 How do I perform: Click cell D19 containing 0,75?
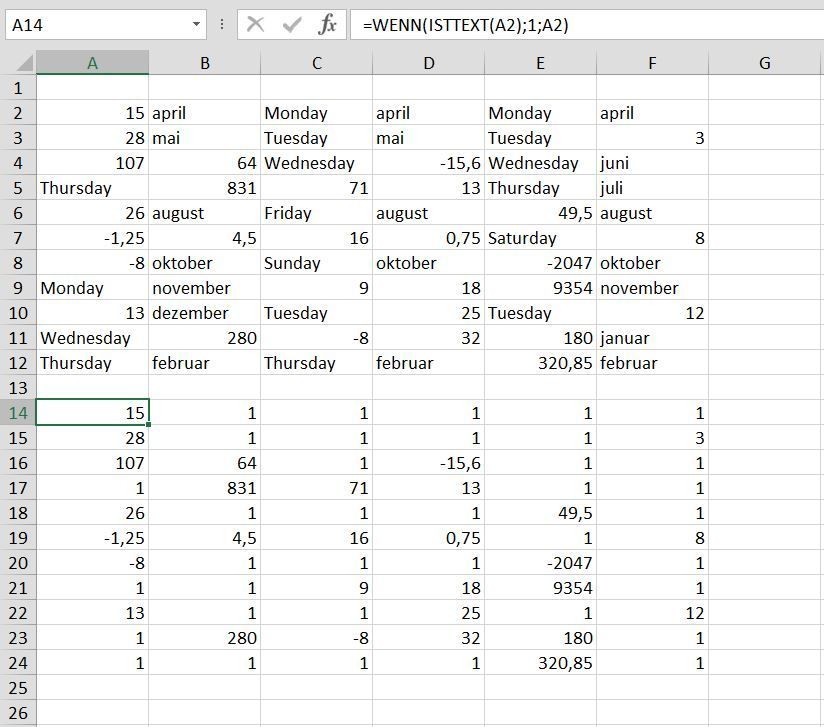tap(429, 538)
